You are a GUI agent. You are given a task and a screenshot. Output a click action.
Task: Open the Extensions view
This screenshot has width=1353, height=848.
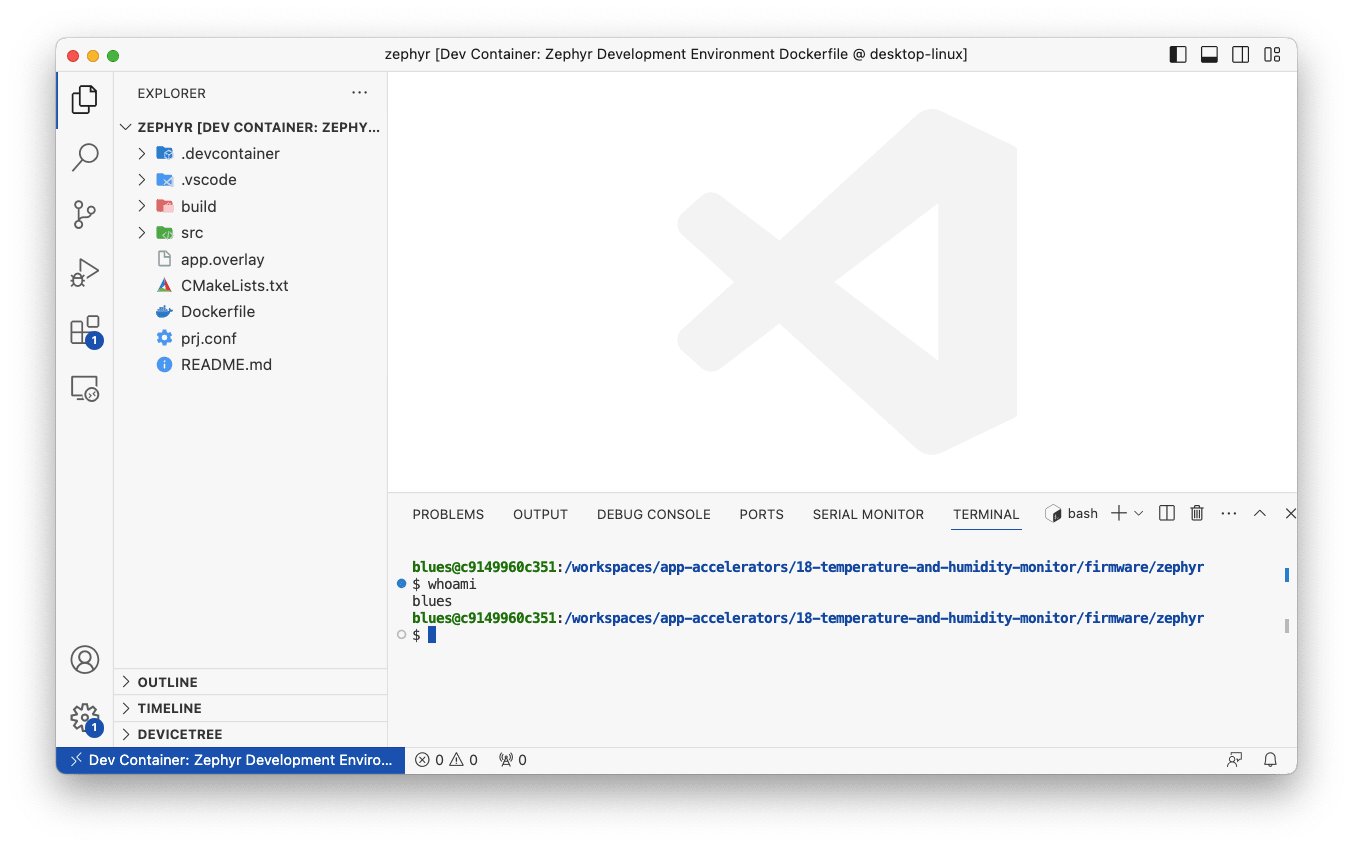[x=85, y=331]
